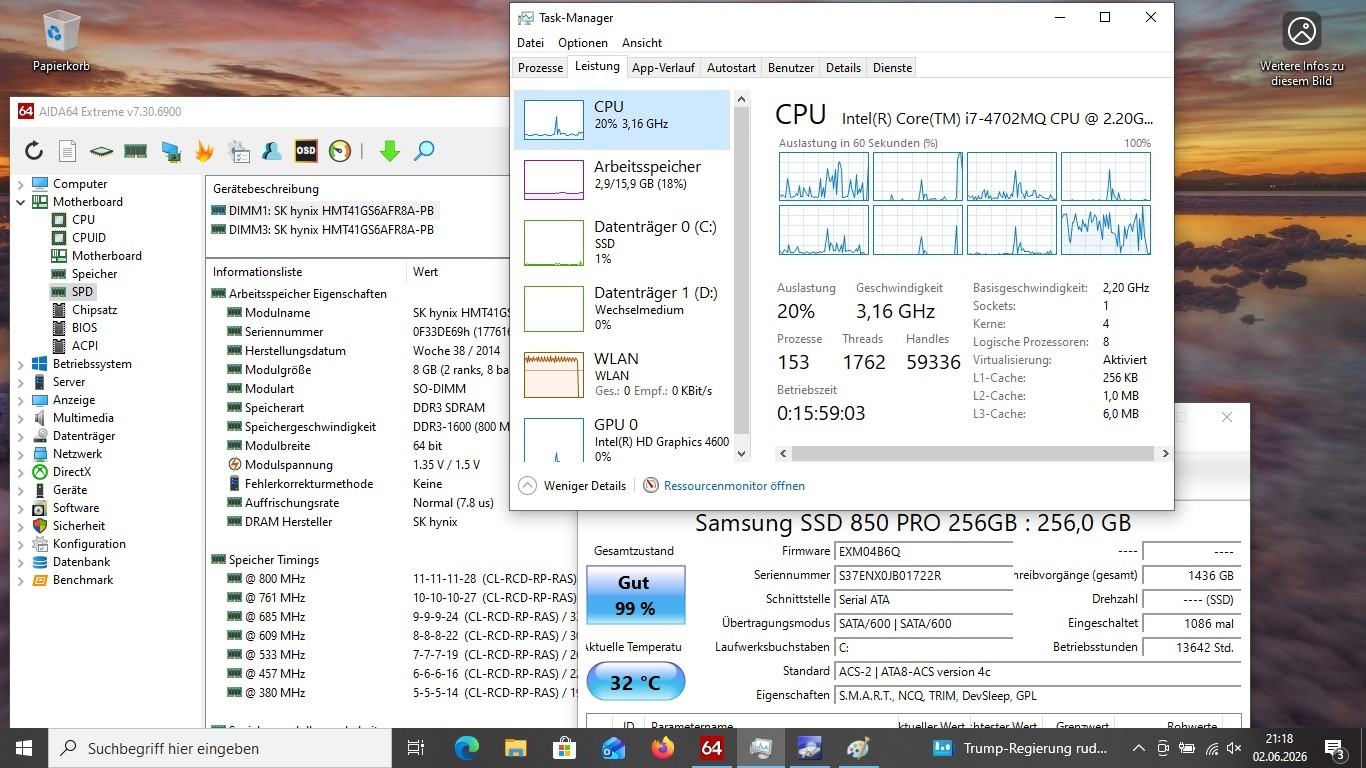1366x768 pixels.
Task: Click the Gut 99 % health status button
Action: coord(635,595)
